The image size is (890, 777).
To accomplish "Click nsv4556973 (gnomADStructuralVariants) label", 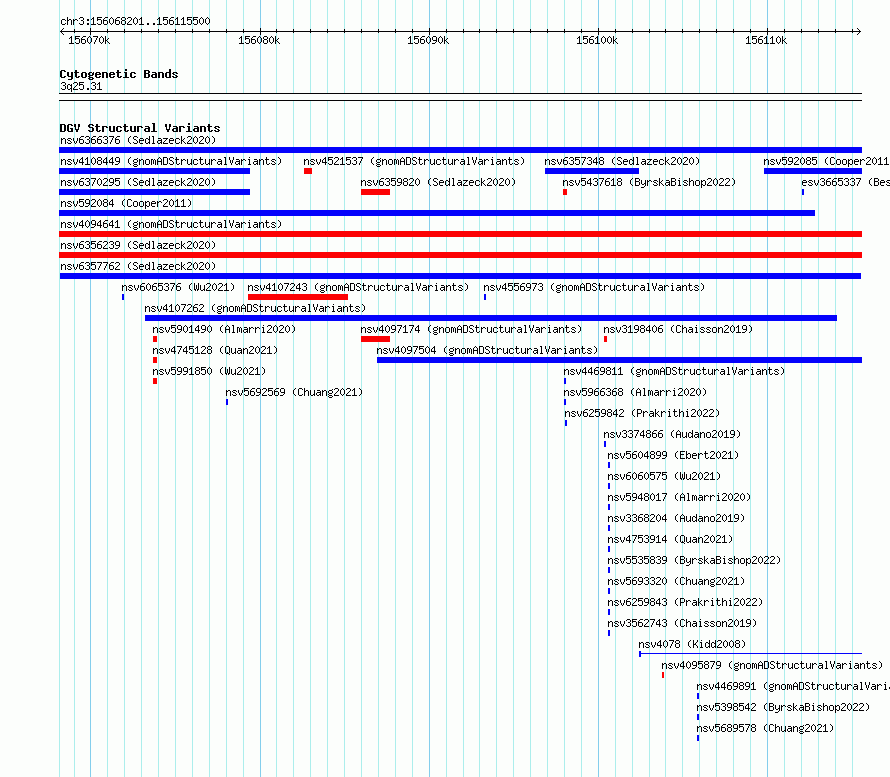I will 594,287.
